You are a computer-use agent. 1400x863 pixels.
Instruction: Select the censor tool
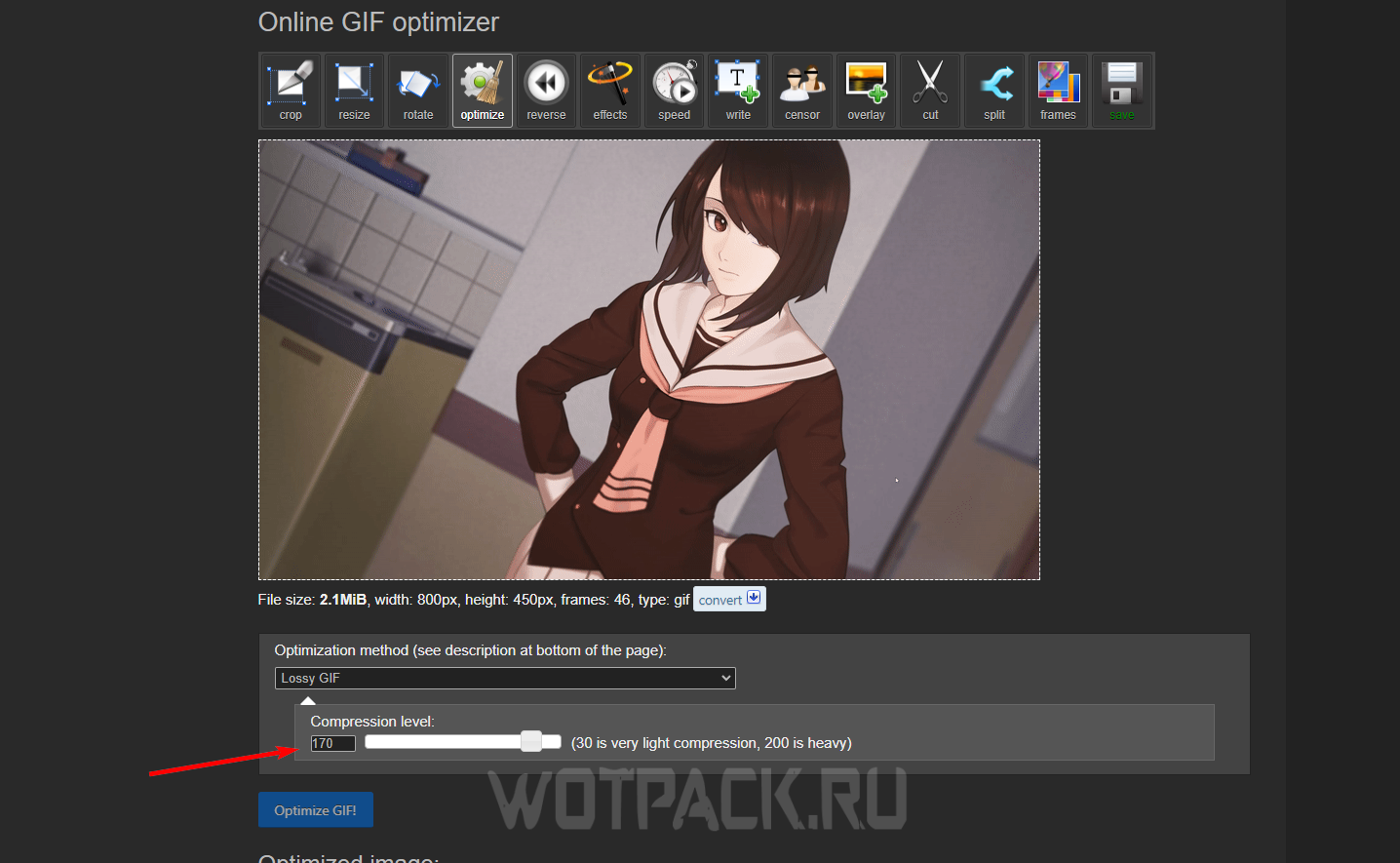[x=802, y=91]
